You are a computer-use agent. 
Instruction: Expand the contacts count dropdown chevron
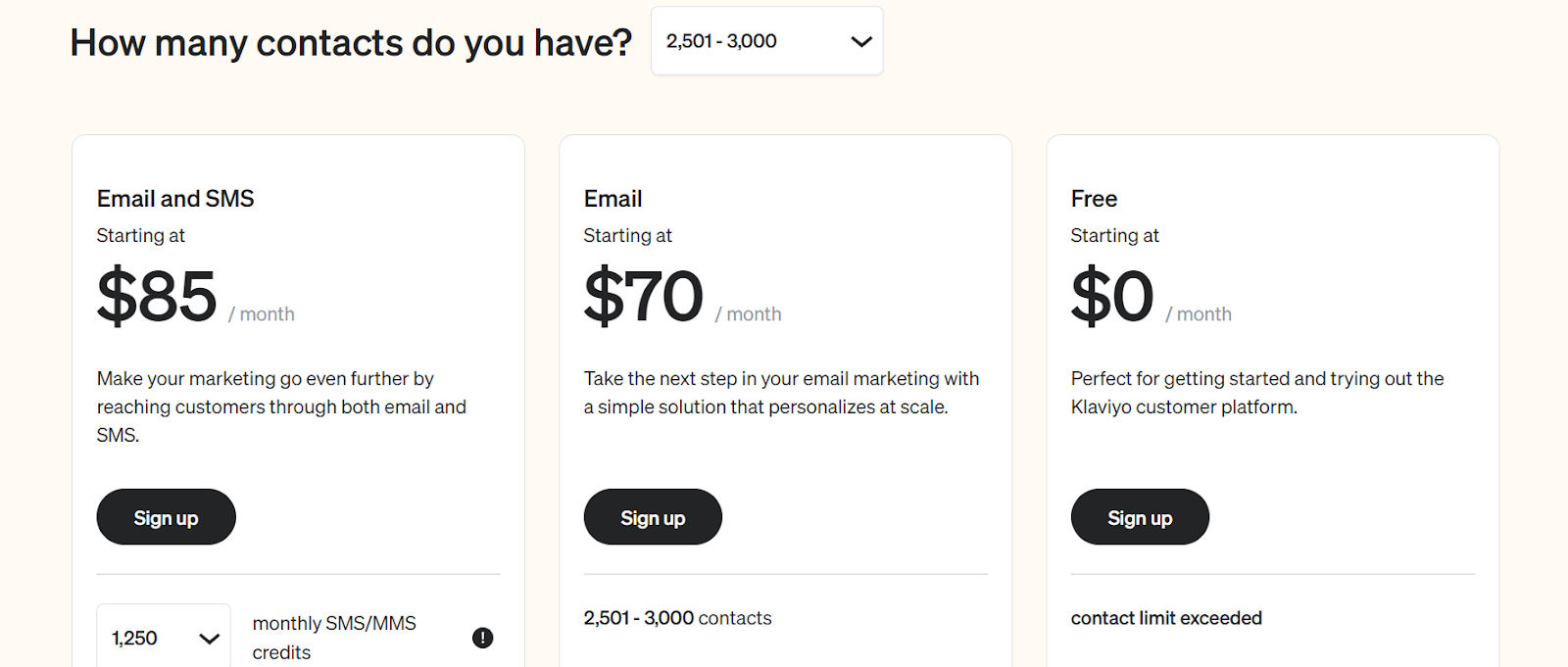pyautogui.click(x=860, y=41)
